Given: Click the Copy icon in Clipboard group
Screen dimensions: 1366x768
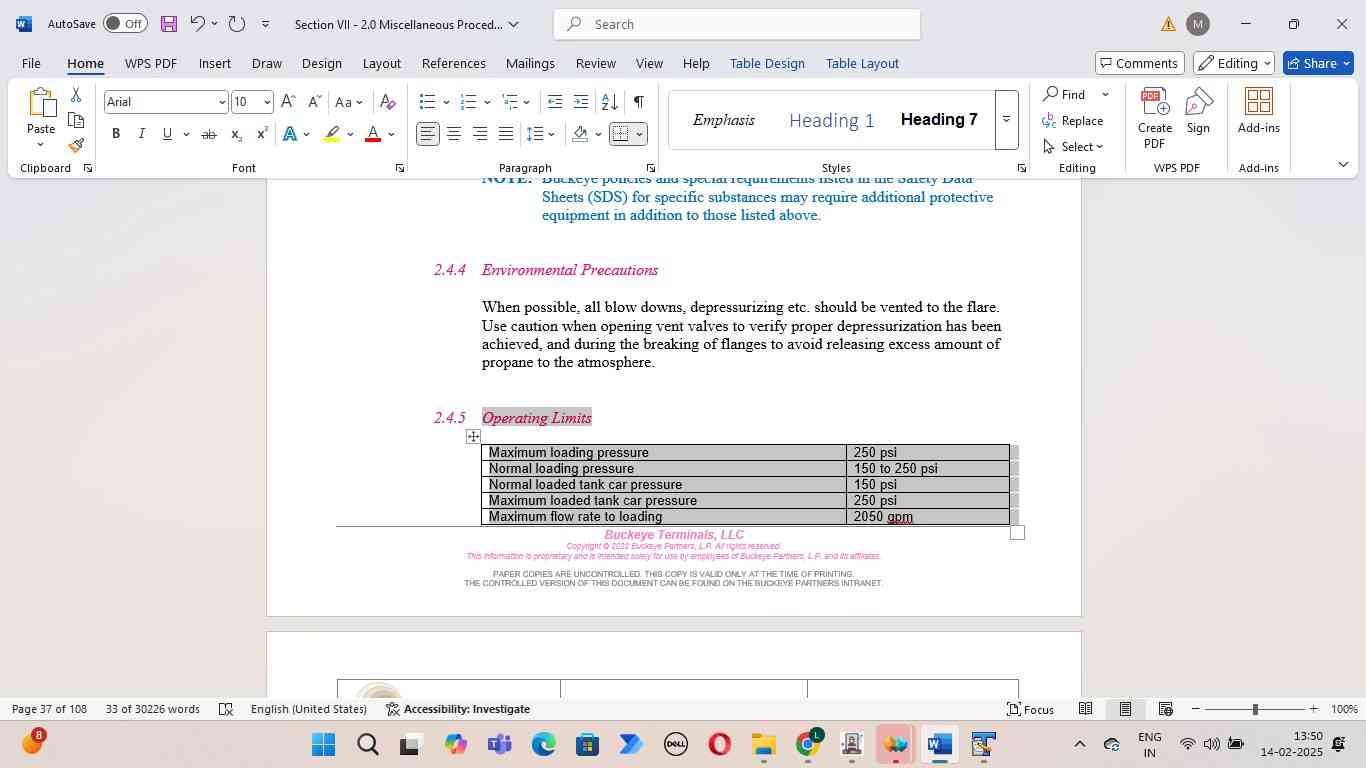Looking at the screenshot, I should [x=76, y=121].
